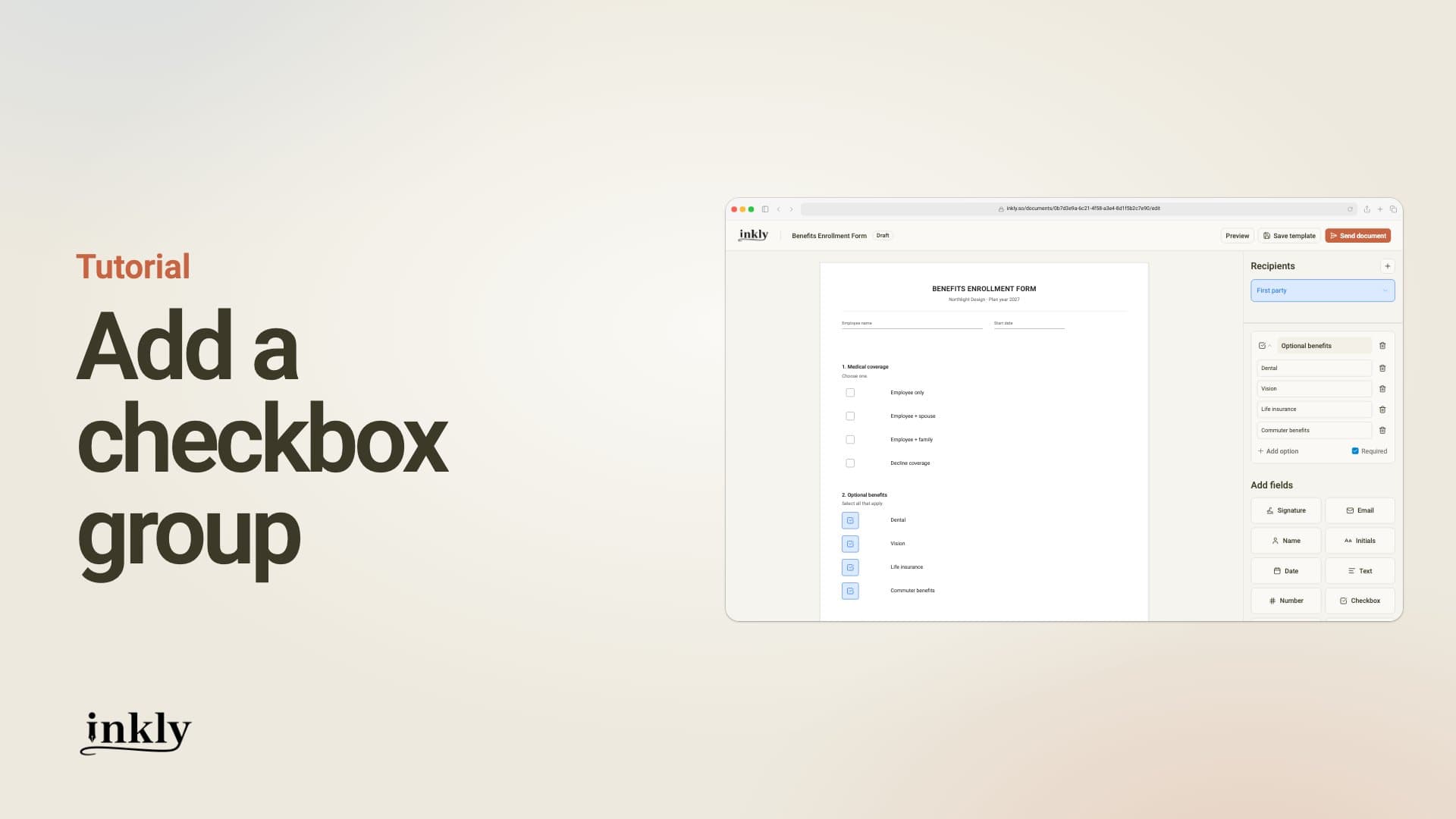Screen dimensions: 1456x819
Task: Show browser tab overview icon
Action: 1393,209
